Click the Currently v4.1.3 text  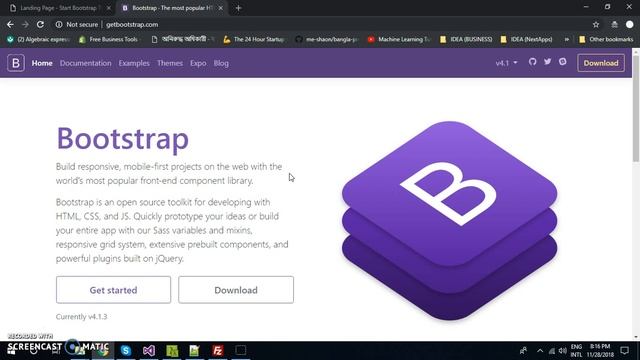82,317
